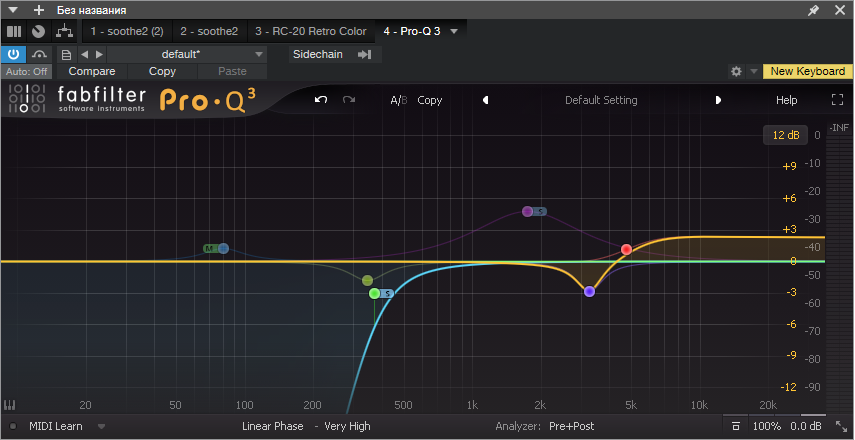
Task: Go to the previous Pro-Q preset
Action: point(485,100)
